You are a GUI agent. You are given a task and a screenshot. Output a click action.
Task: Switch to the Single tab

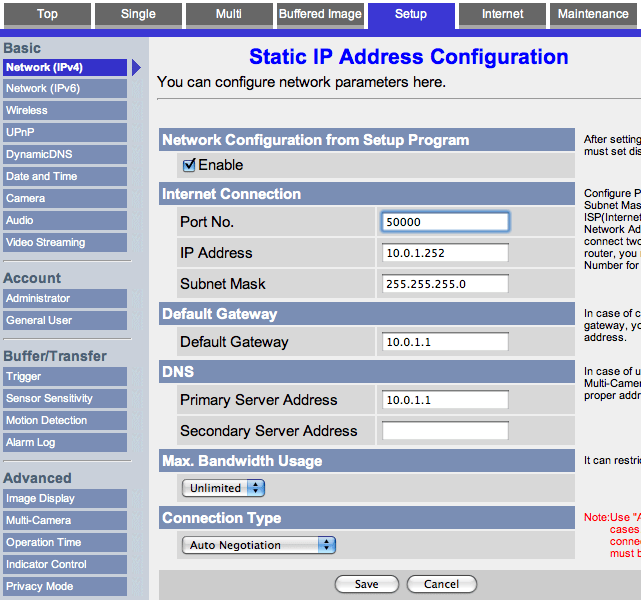click(x=138, y=15)
